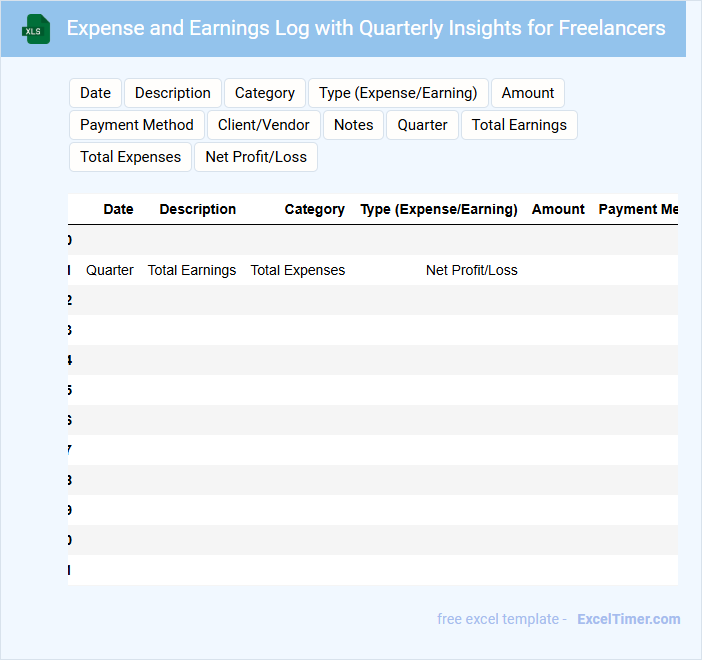Screen dimensions: 702x660
Task: Click the Category table column header
Action: tap(314, 209)
